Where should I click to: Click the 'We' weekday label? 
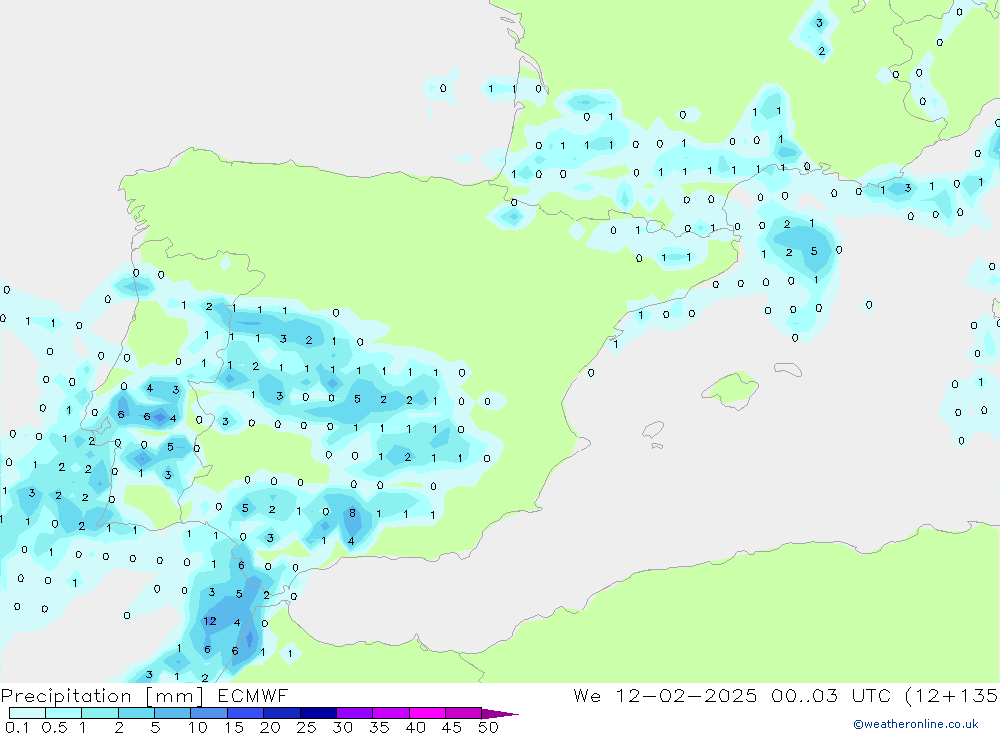click(x=587, y=695)
